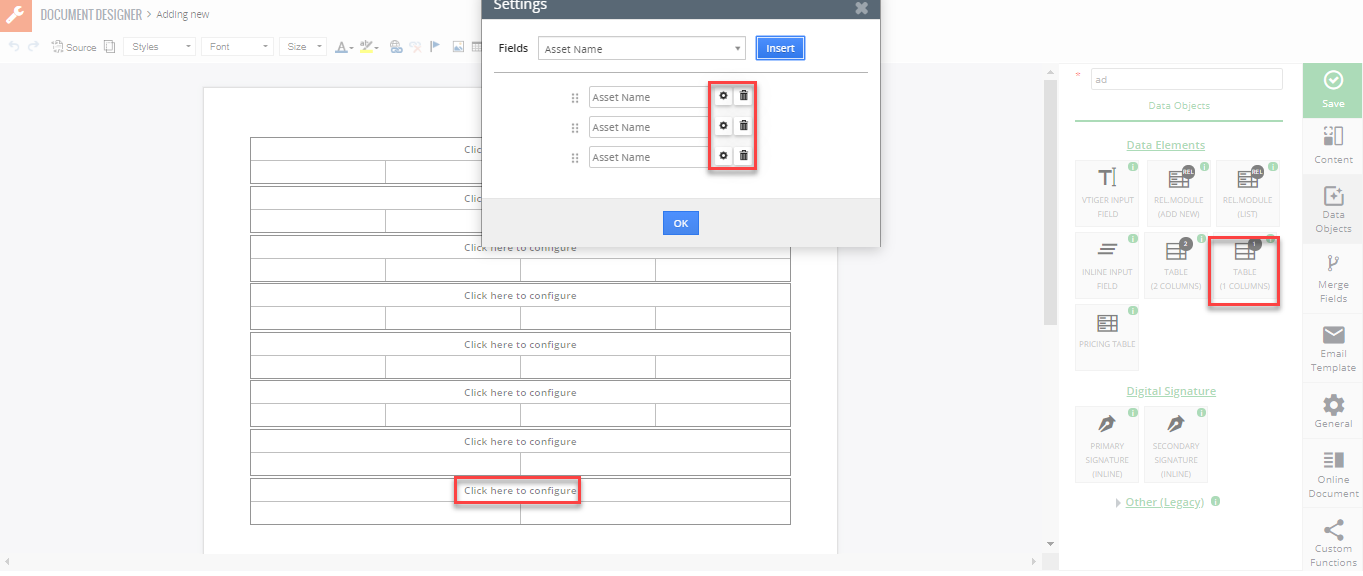1363x576 pixels.
Task: Select the Primary Signature (Inline) element
Action: click(x=1107, y=444)
